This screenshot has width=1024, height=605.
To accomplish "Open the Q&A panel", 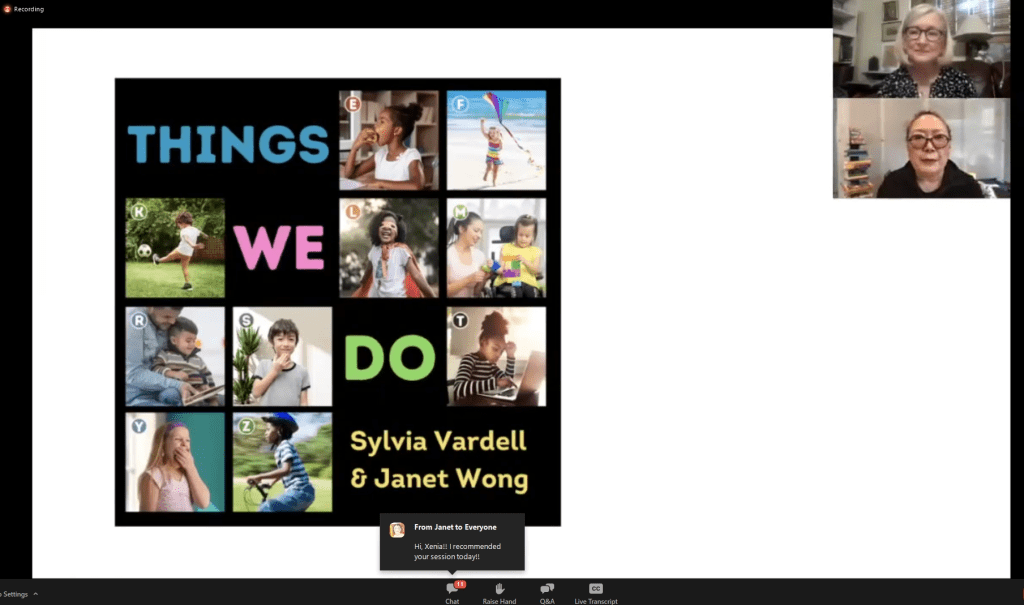I will 547,592.
